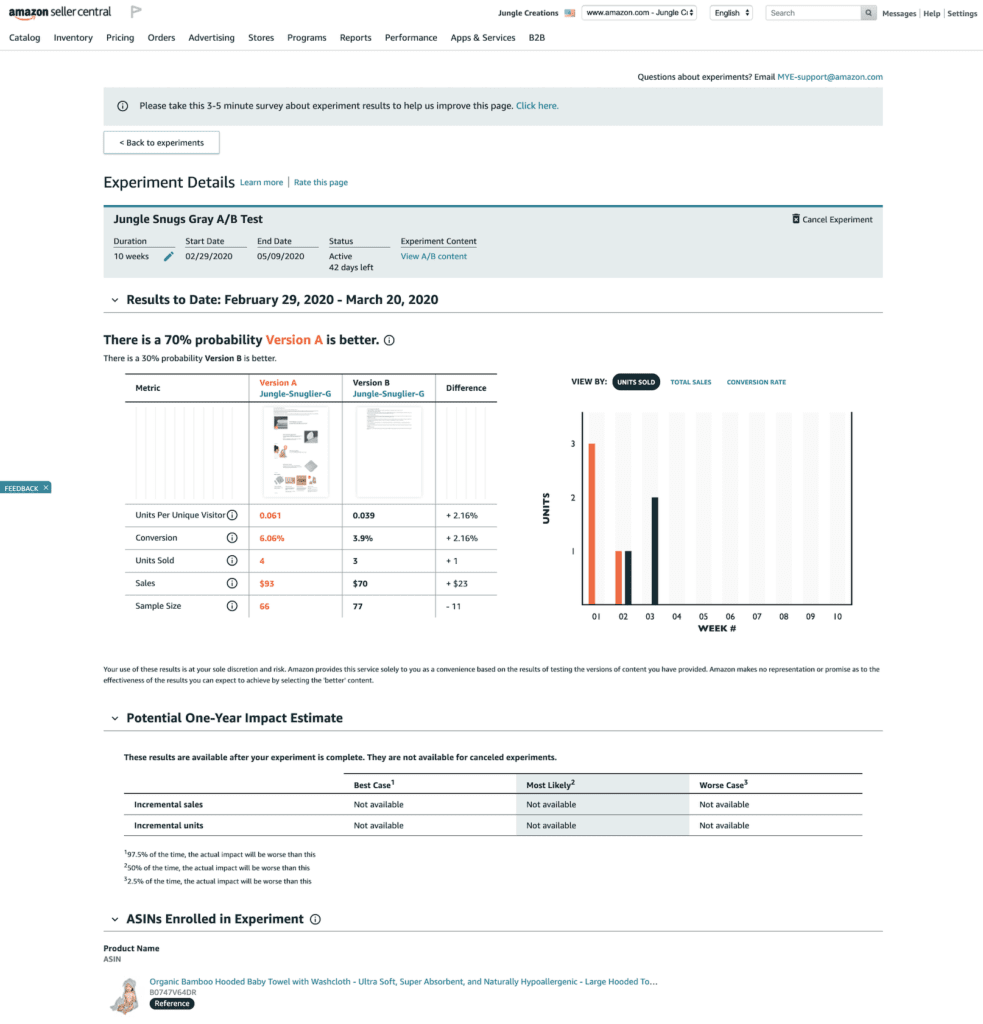Select the UNITS SOLD view toggle
Viewport: 983px width, 1024px height.
point(636,382)
